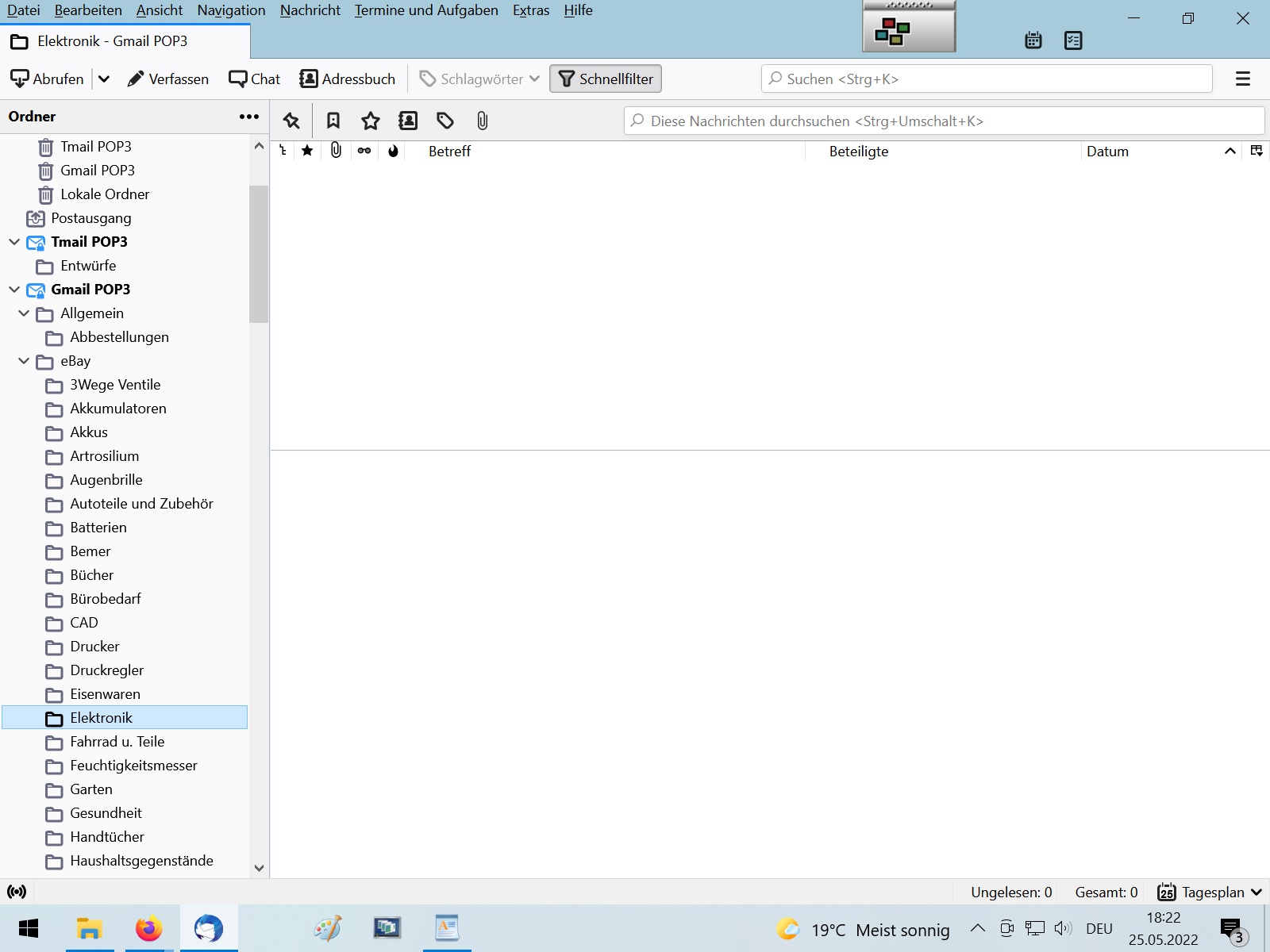Screen dimensions: 1270x952
Task: Open the tasks icon in tab bar
Action: pos(1073,40)
